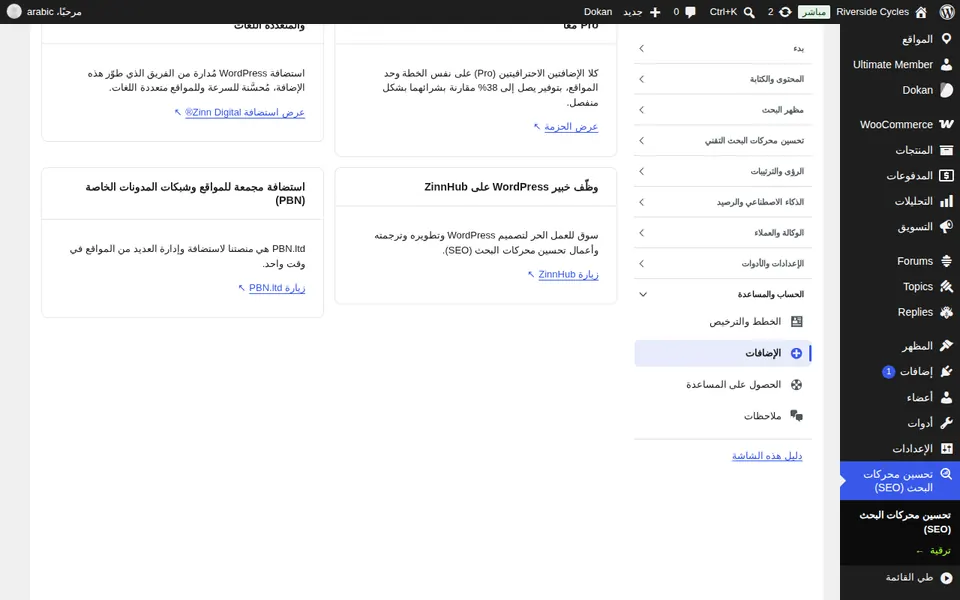Expand the الإعدادات والأدوات section
Screen dimensions: 960x600
pyautogui.click(x=723, y=263)
